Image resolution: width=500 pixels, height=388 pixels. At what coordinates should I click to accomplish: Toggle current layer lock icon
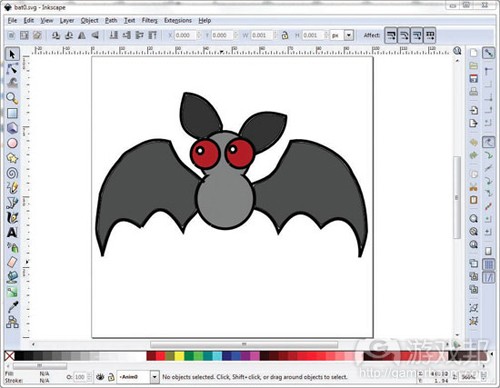point(111,377)
